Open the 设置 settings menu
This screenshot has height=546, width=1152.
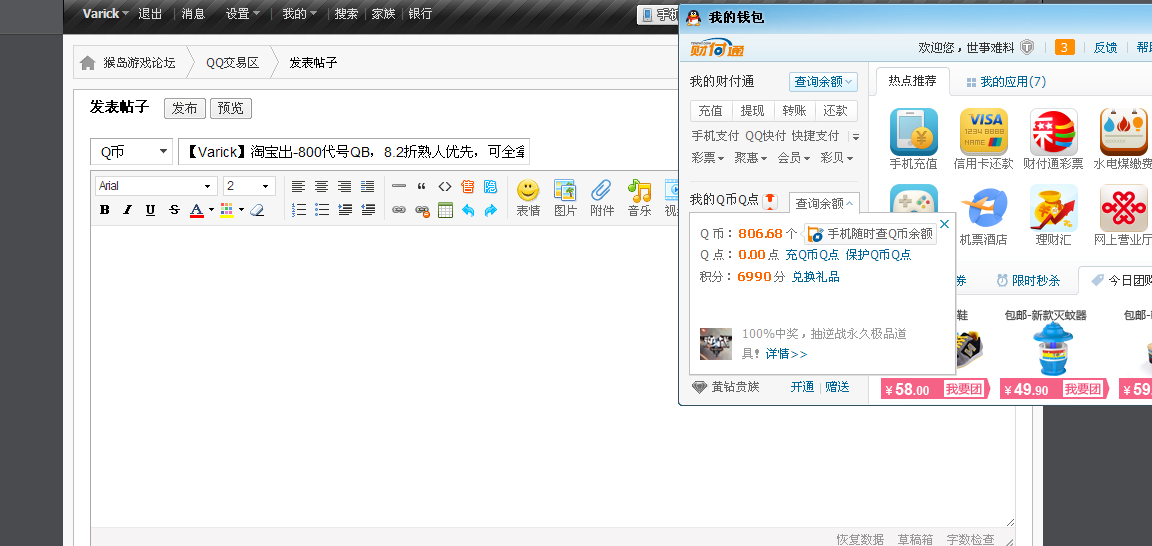pyautogui.click(x=242, y=13)
